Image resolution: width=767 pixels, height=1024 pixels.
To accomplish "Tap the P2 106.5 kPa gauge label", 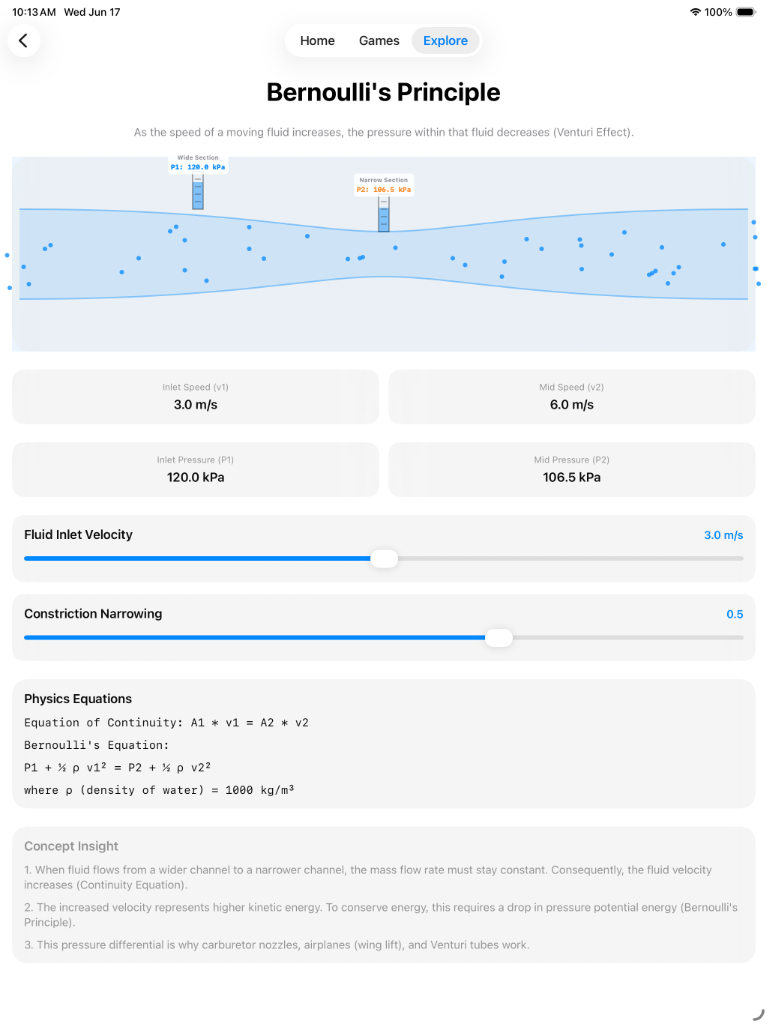I will (x=384, y=189).
